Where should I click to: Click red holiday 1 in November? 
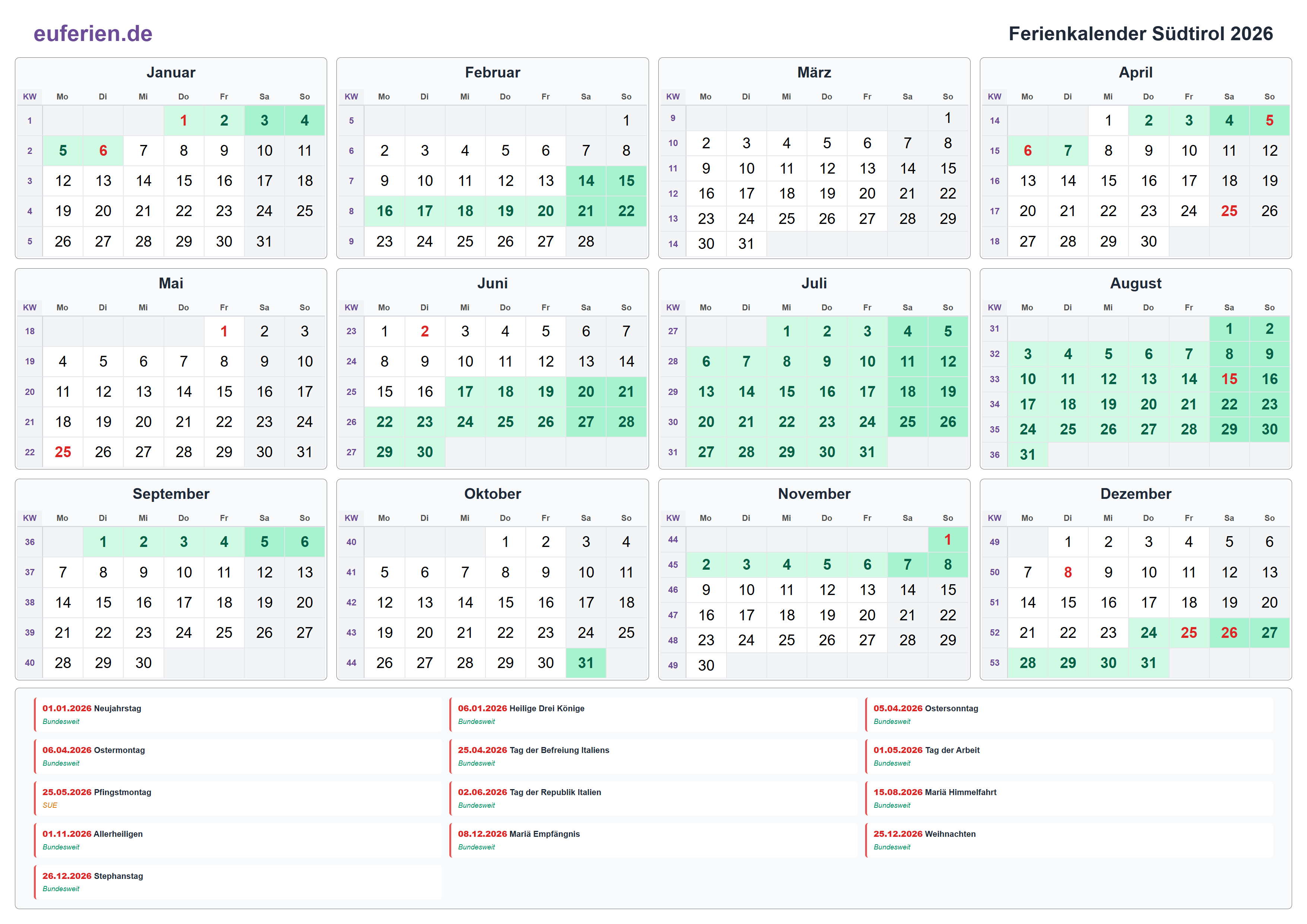point(948,539)
